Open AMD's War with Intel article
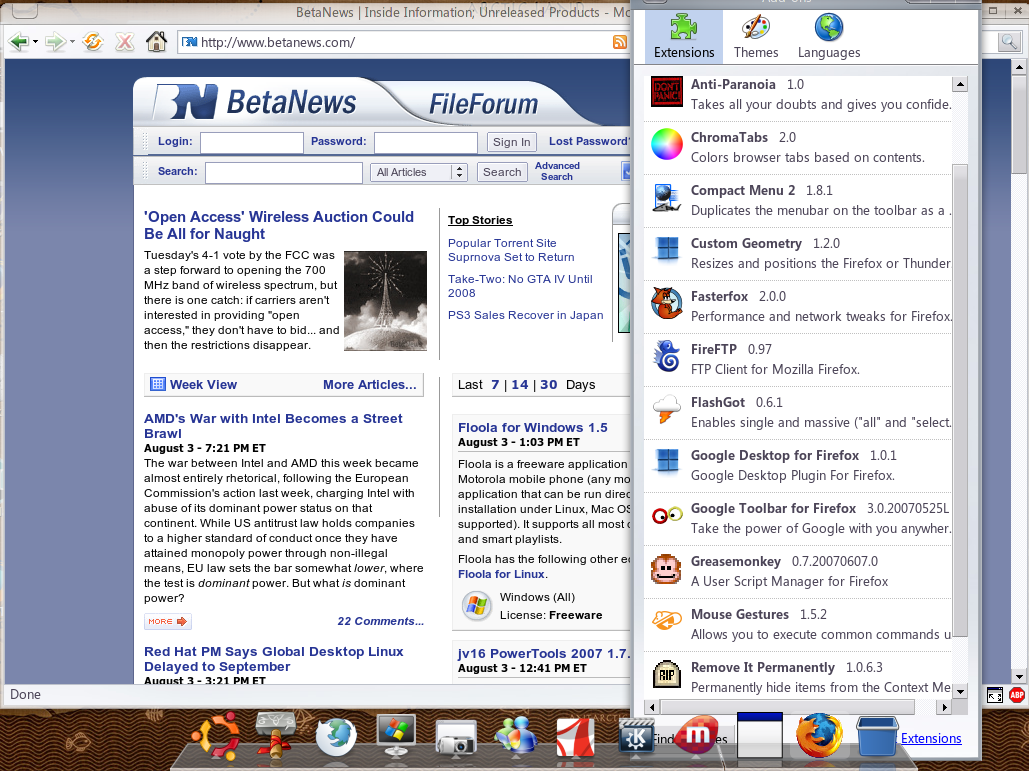Screen dimensions: 1029x771 click(x=273, y=426)
